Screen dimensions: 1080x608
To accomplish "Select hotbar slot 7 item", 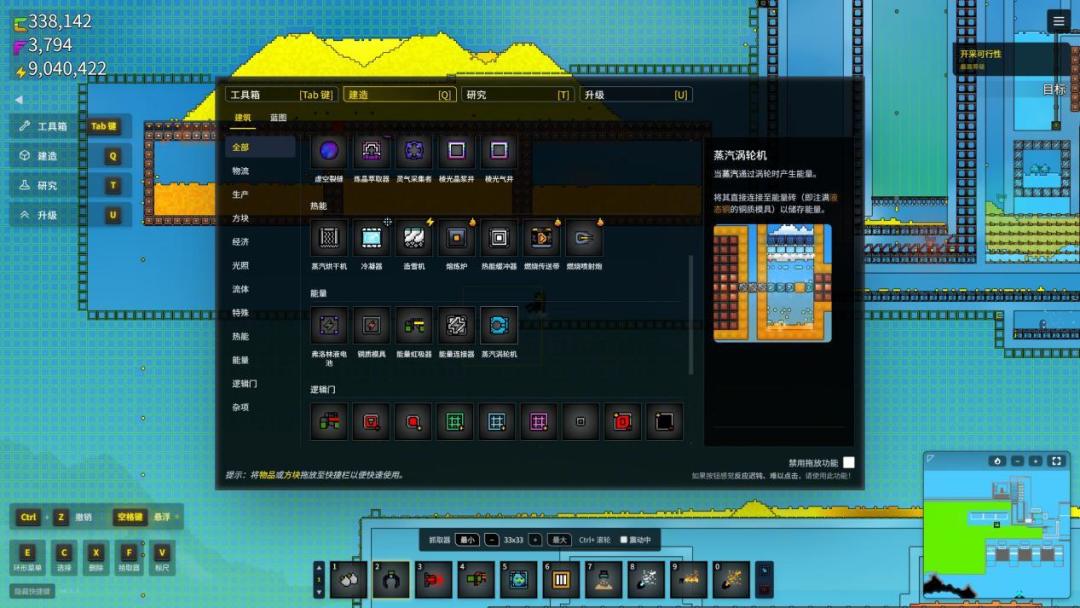I will (604, 580).
